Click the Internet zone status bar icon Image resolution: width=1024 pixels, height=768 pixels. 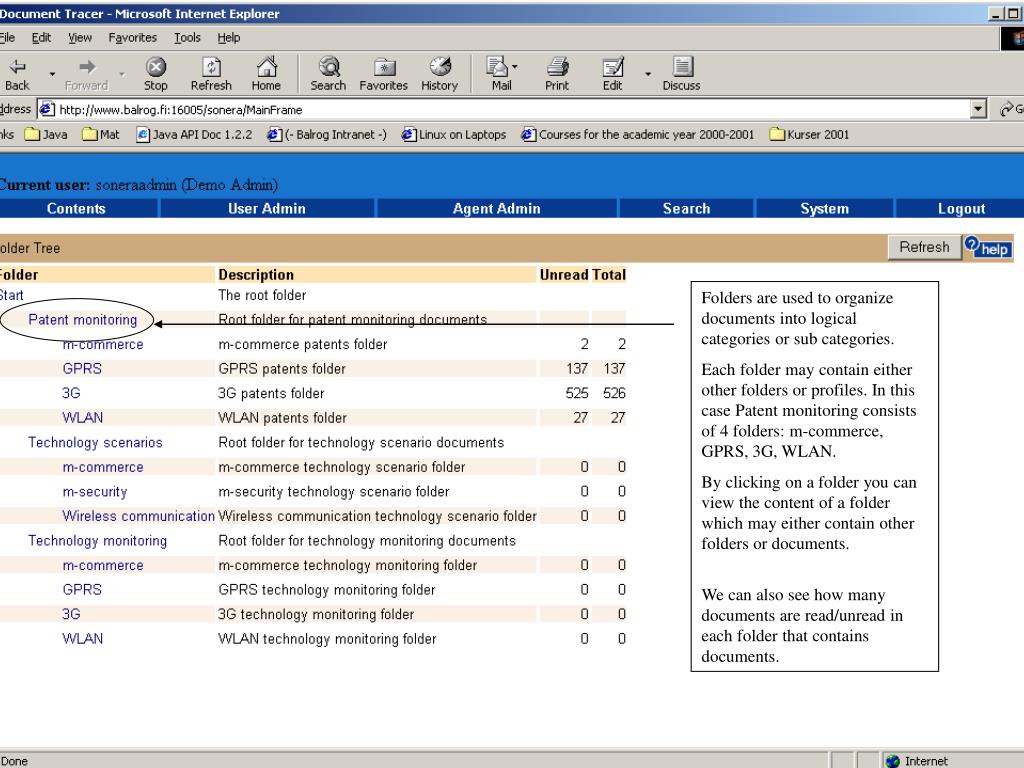point(893,761)
